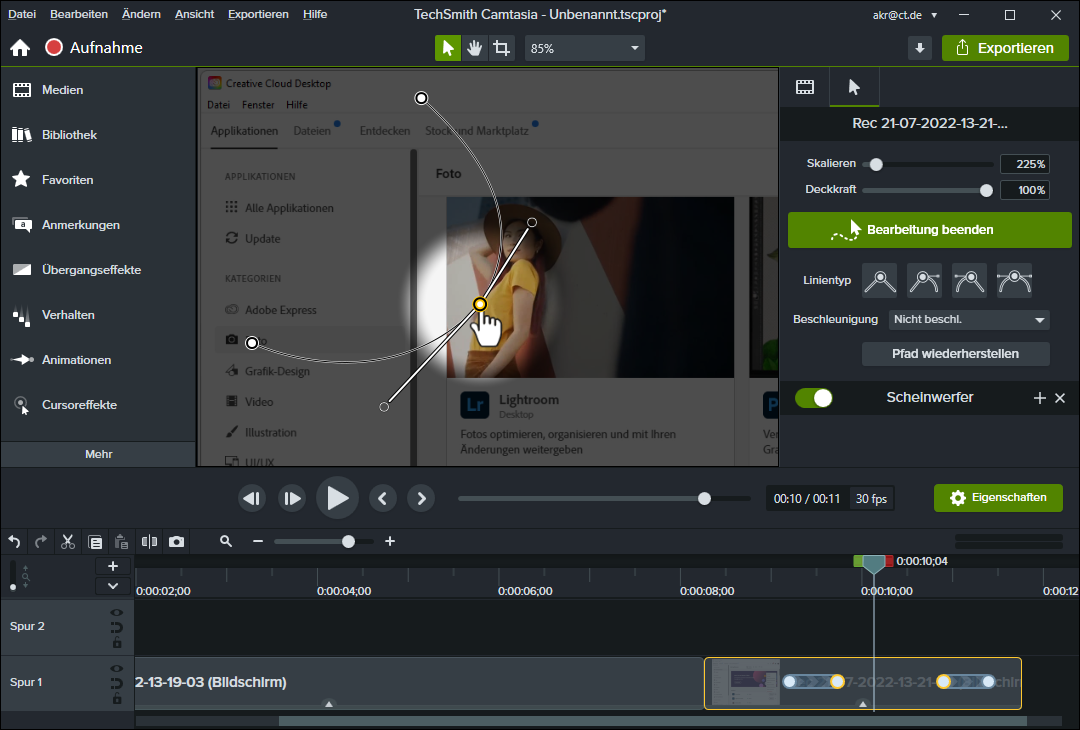
Task: Click the Deckkraft slider handle
Action: (x=986, y=190)
